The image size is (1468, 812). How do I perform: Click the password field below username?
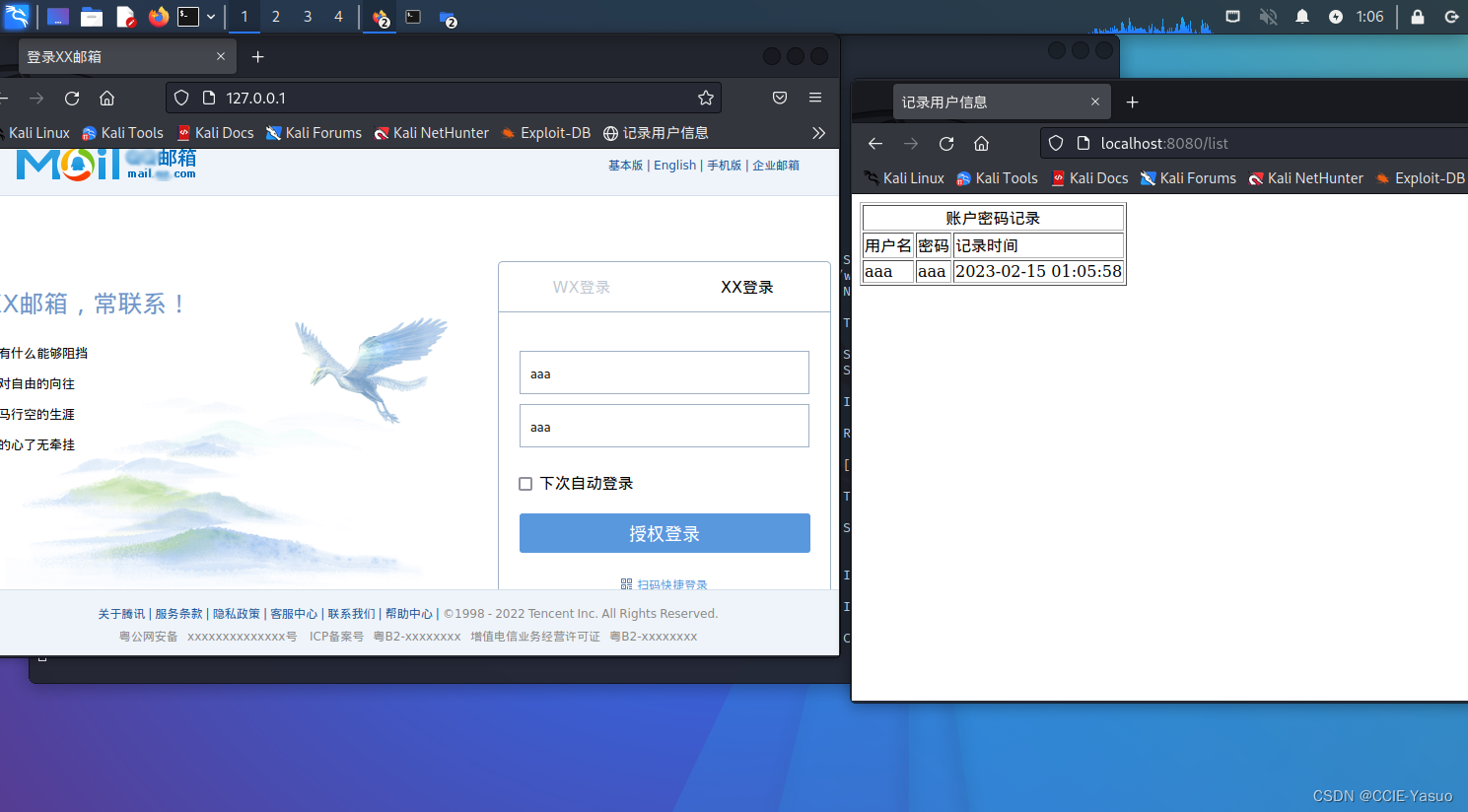click(x=664, y=426)
